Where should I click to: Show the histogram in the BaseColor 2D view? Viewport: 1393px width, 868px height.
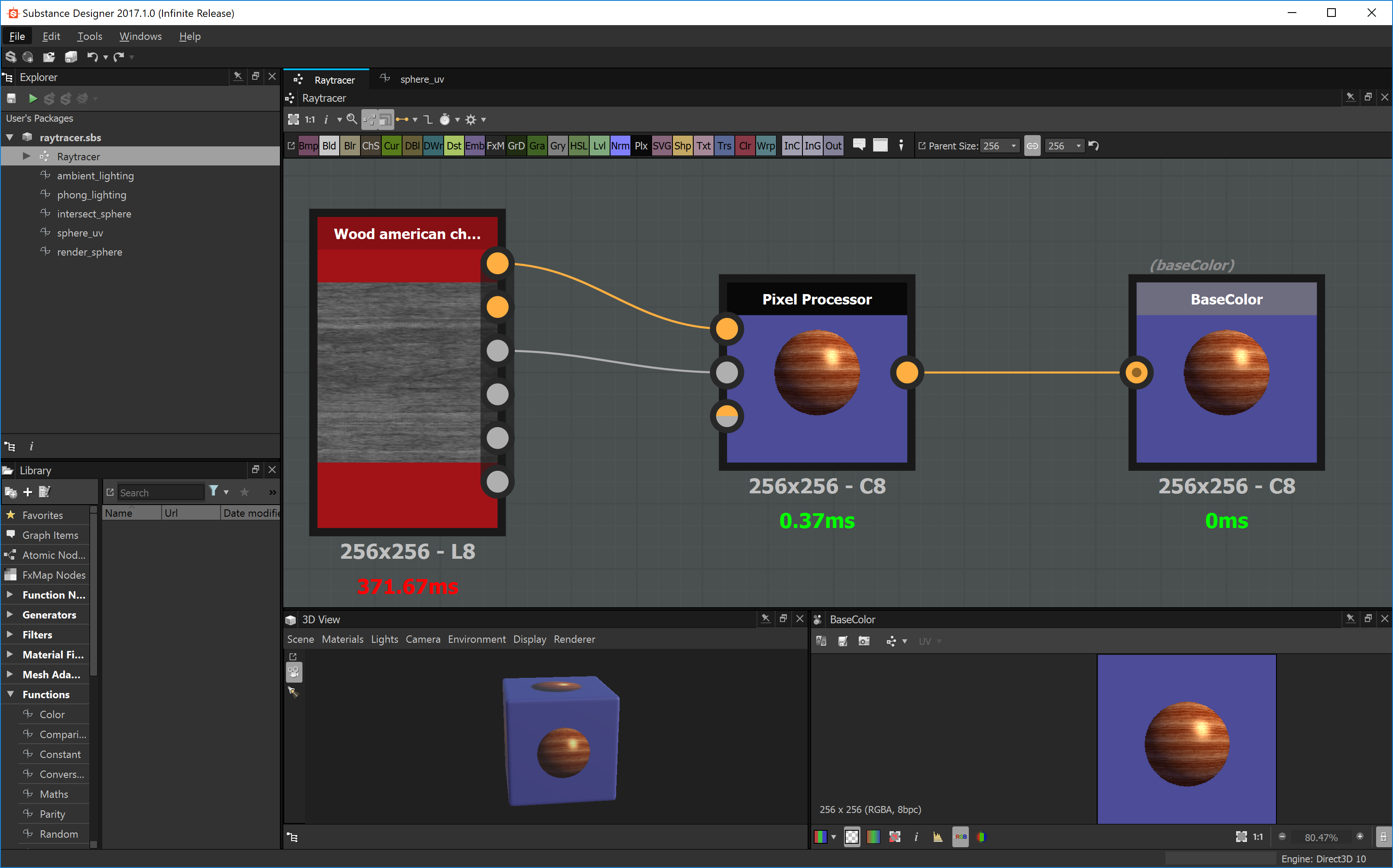[938, 837]
